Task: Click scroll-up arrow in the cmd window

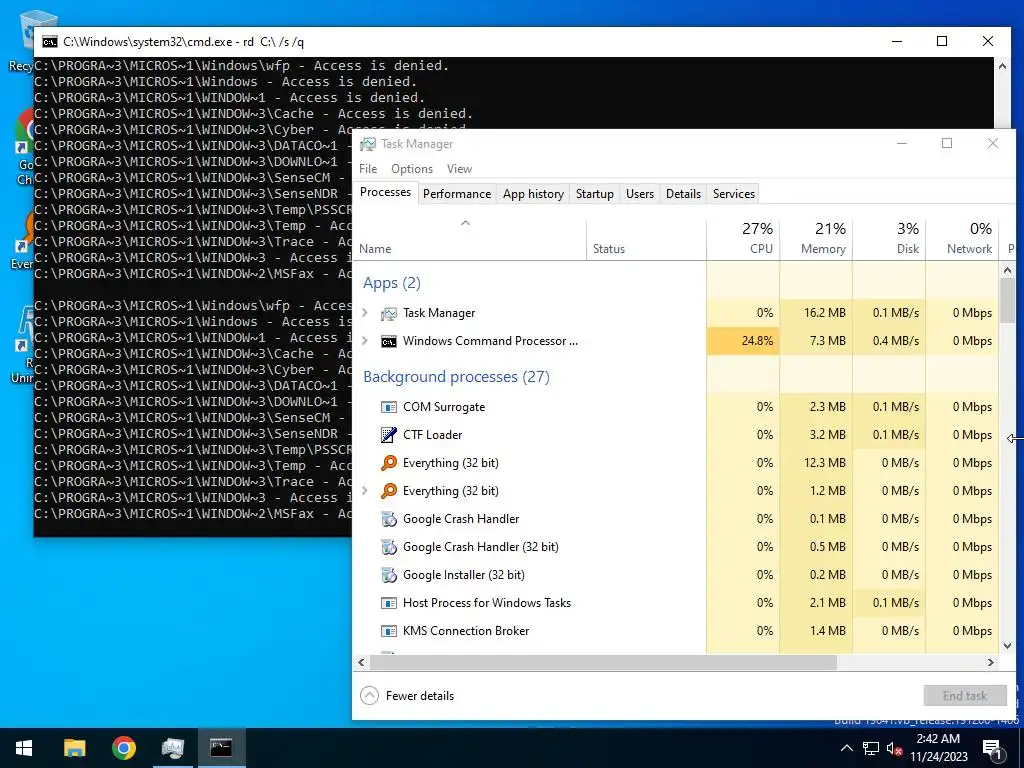Action: (x=1002, y=66)
